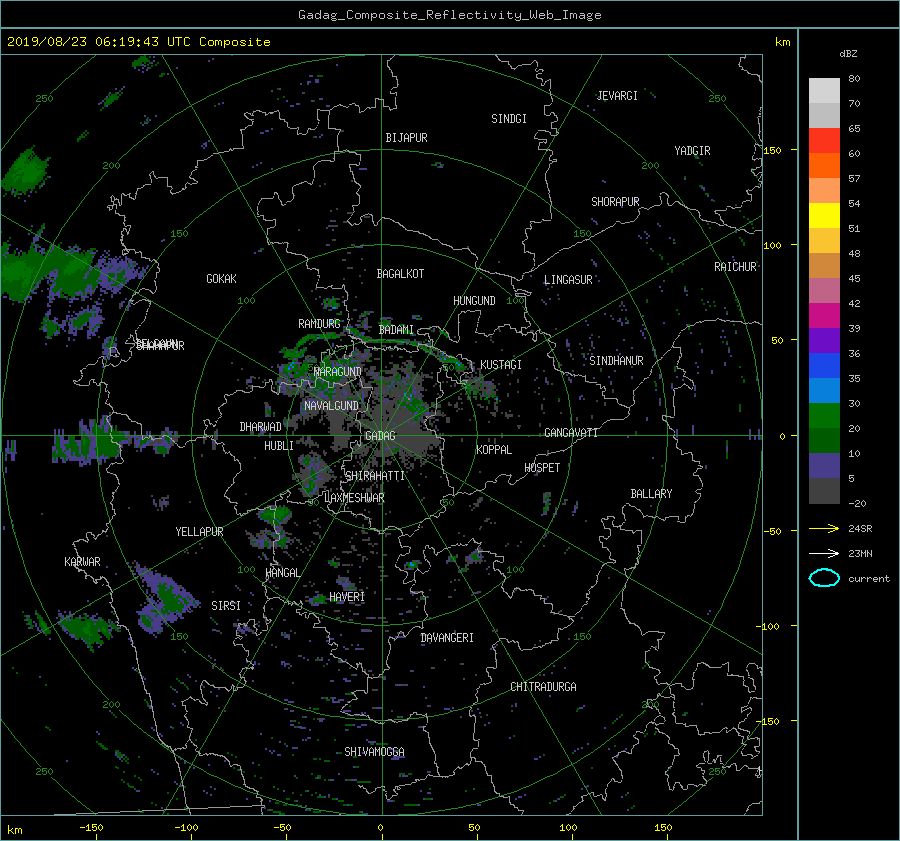Click the GOKAK city label
This screenshot has width=900, height=841.
(x=222, y=279)
